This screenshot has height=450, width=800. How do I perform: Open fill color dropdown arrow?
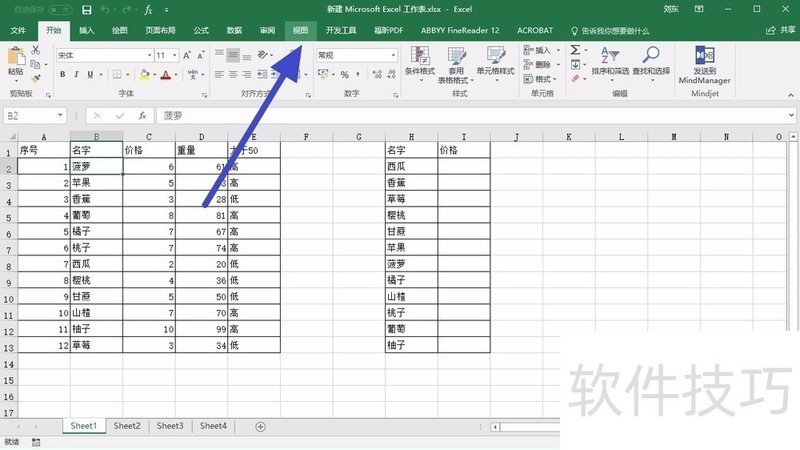pos(155,74)
